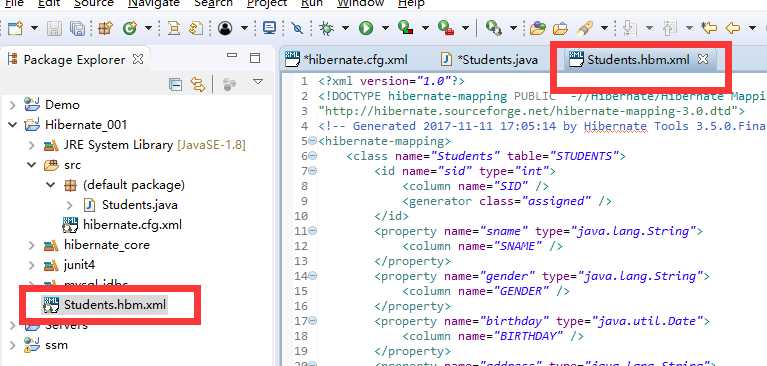
Task: Click the Next Annotation arrow icon
Action: pyautogui.click(x=629, y=28)
